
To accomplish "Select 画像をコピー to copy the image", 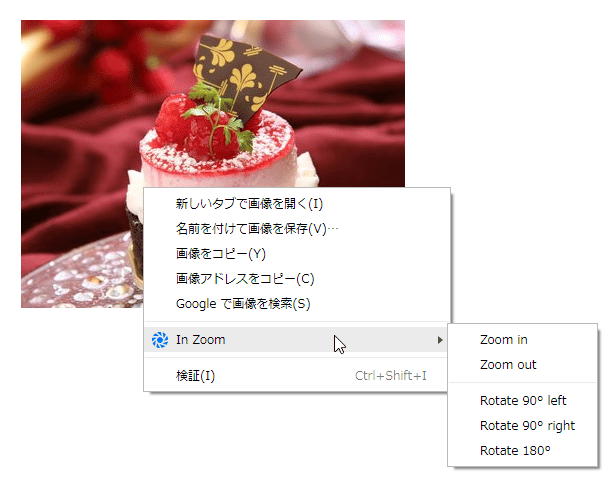I will tap(221, 254).
